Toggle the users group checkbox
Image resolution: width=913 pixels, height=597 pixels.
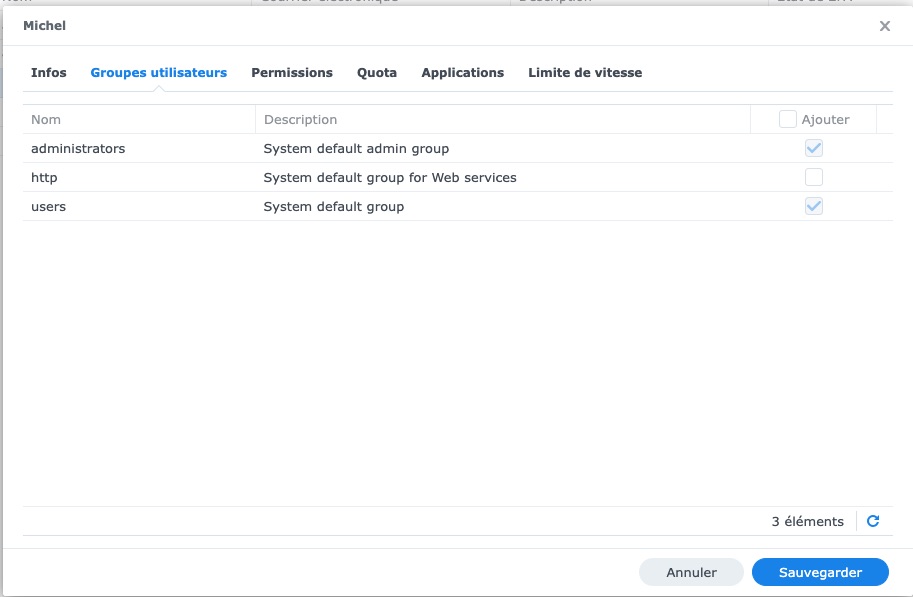pos(814,206)
